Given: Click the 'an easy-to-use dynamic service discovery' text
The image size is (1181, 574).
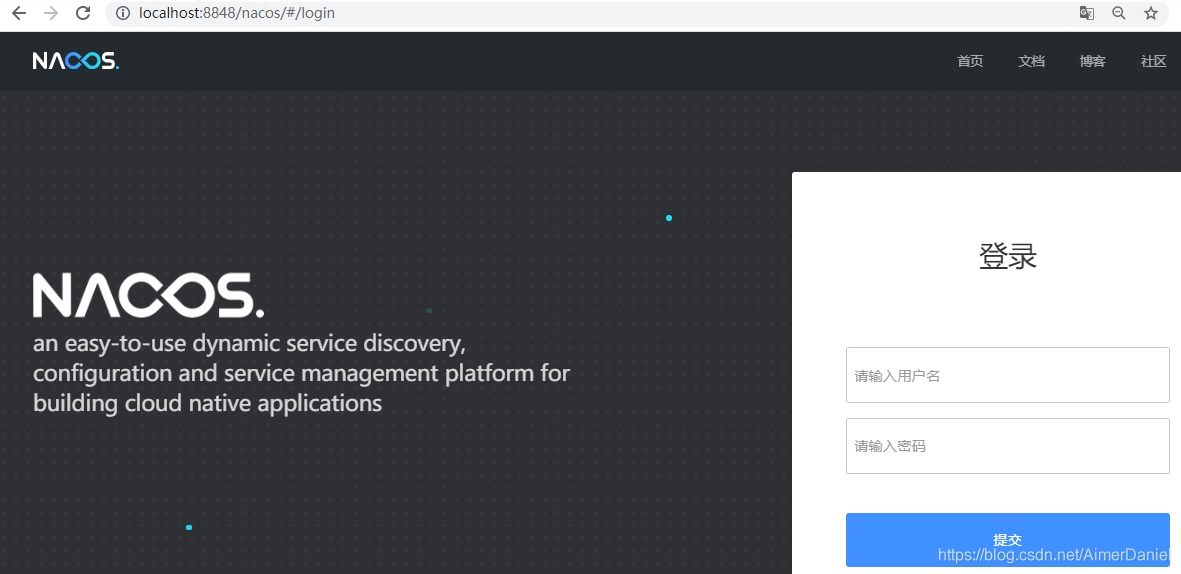Looking at the screenshot, I should click(x=250, y=344).
